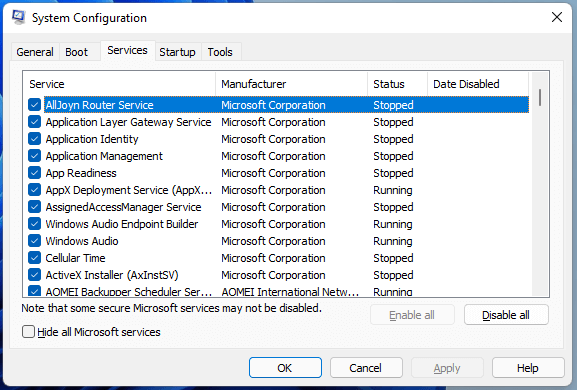The image size is (577, 390).
Task: Click Running status of AppX Deployment Service
Action: 393,190
